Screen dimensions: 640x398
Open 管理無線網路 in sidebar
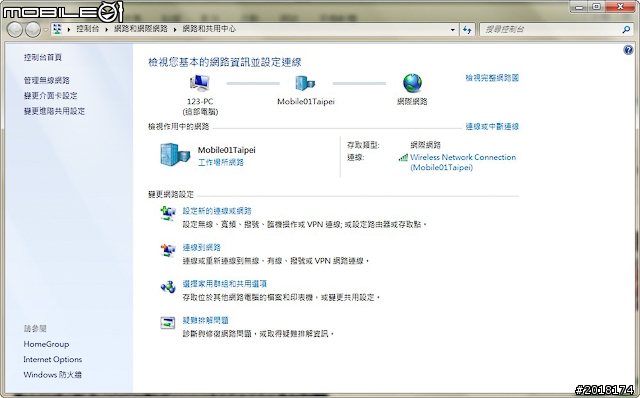[x=47, y=80]
